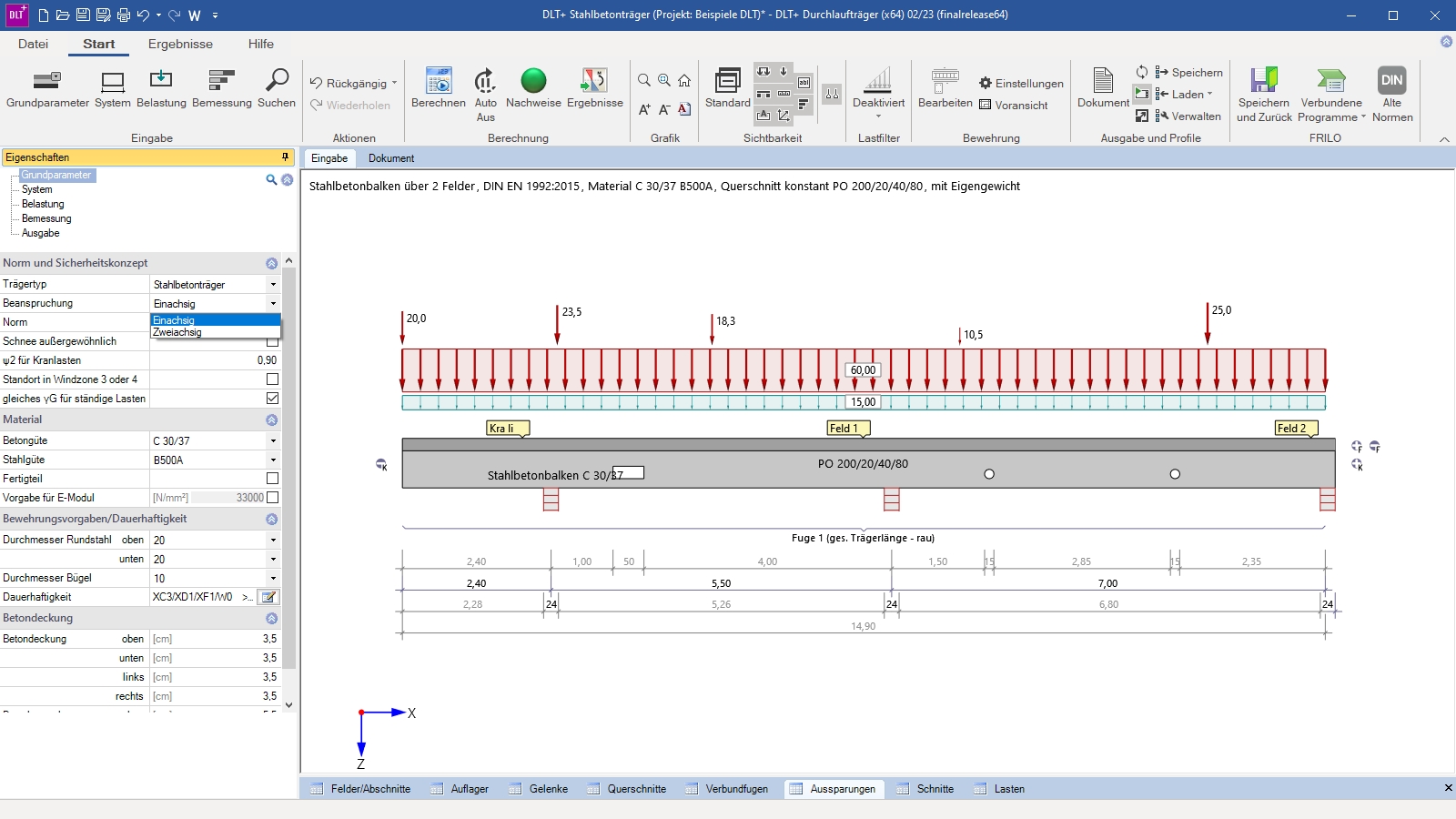
Task: Open the Betongüte dropdown
Action: pos(273,441)
